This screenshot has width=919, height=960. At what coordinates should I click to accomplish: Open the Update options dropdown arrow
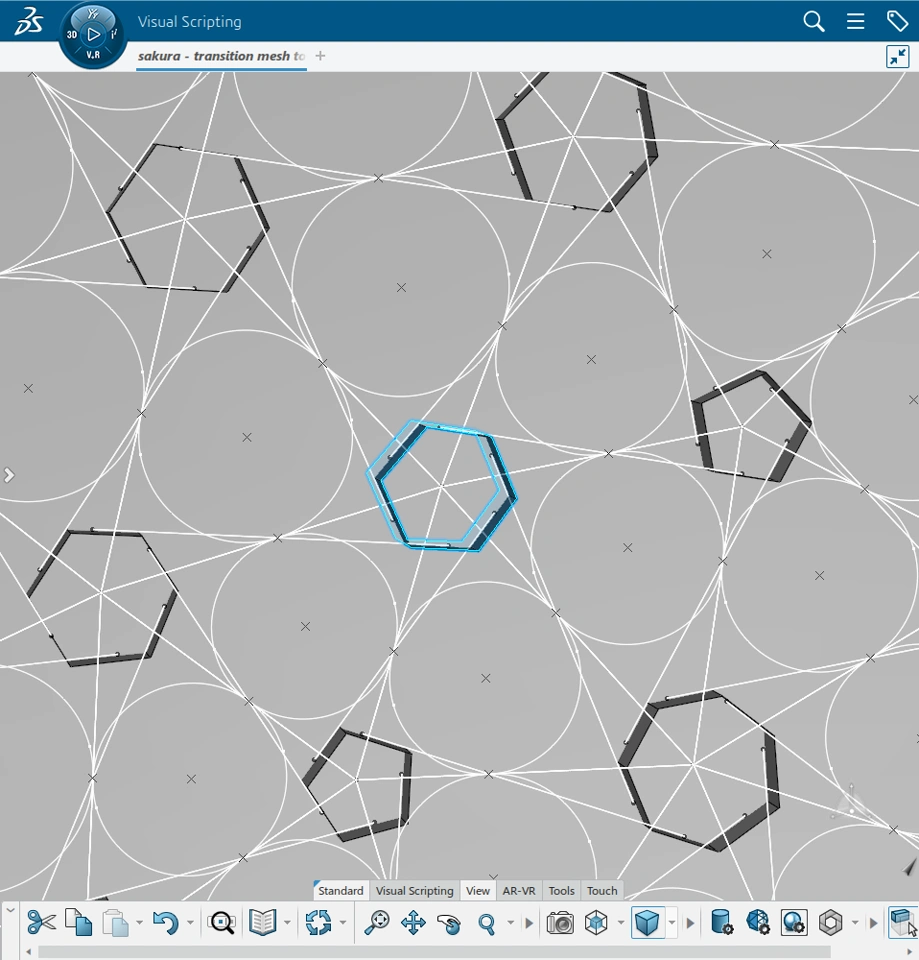(343, 923)
